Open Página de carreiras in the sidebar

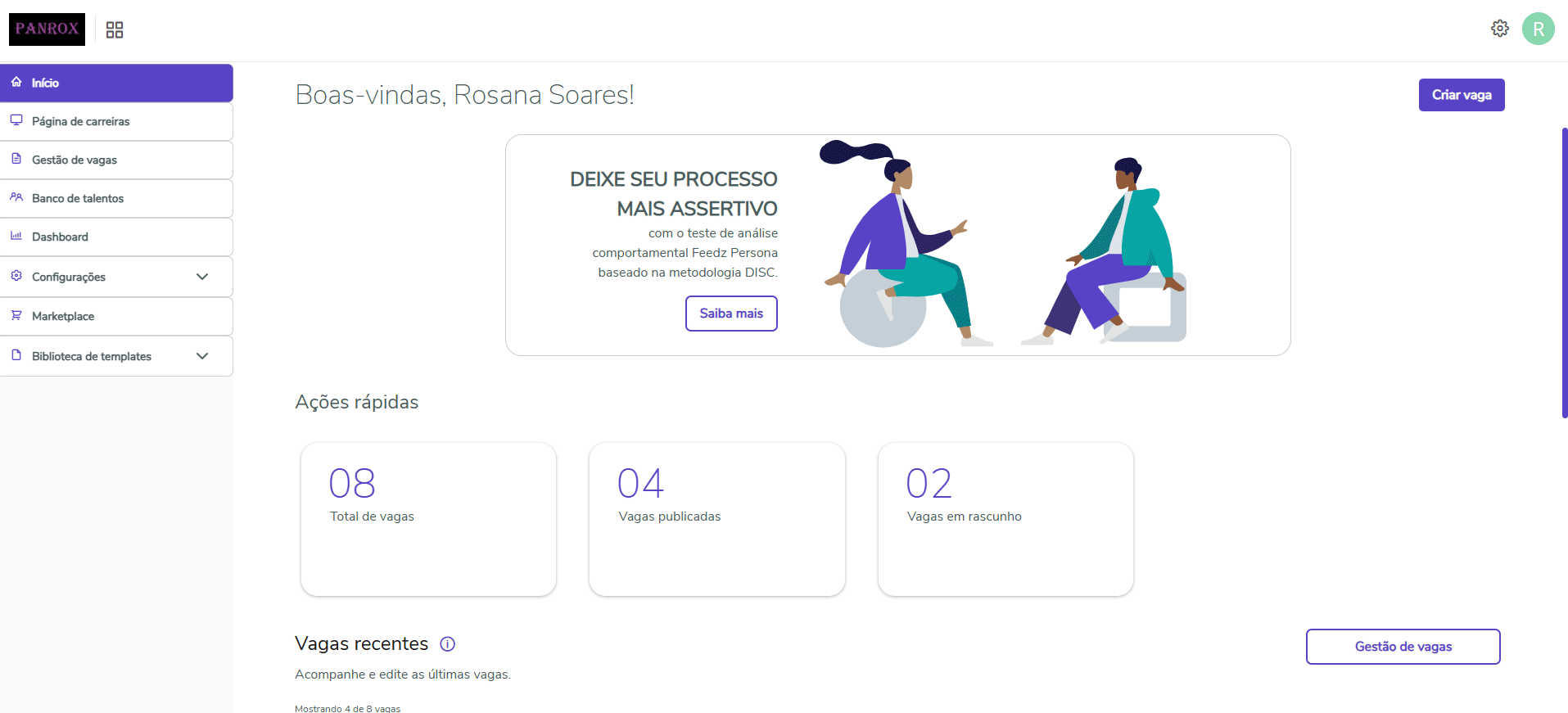click(x=116, y=121)
